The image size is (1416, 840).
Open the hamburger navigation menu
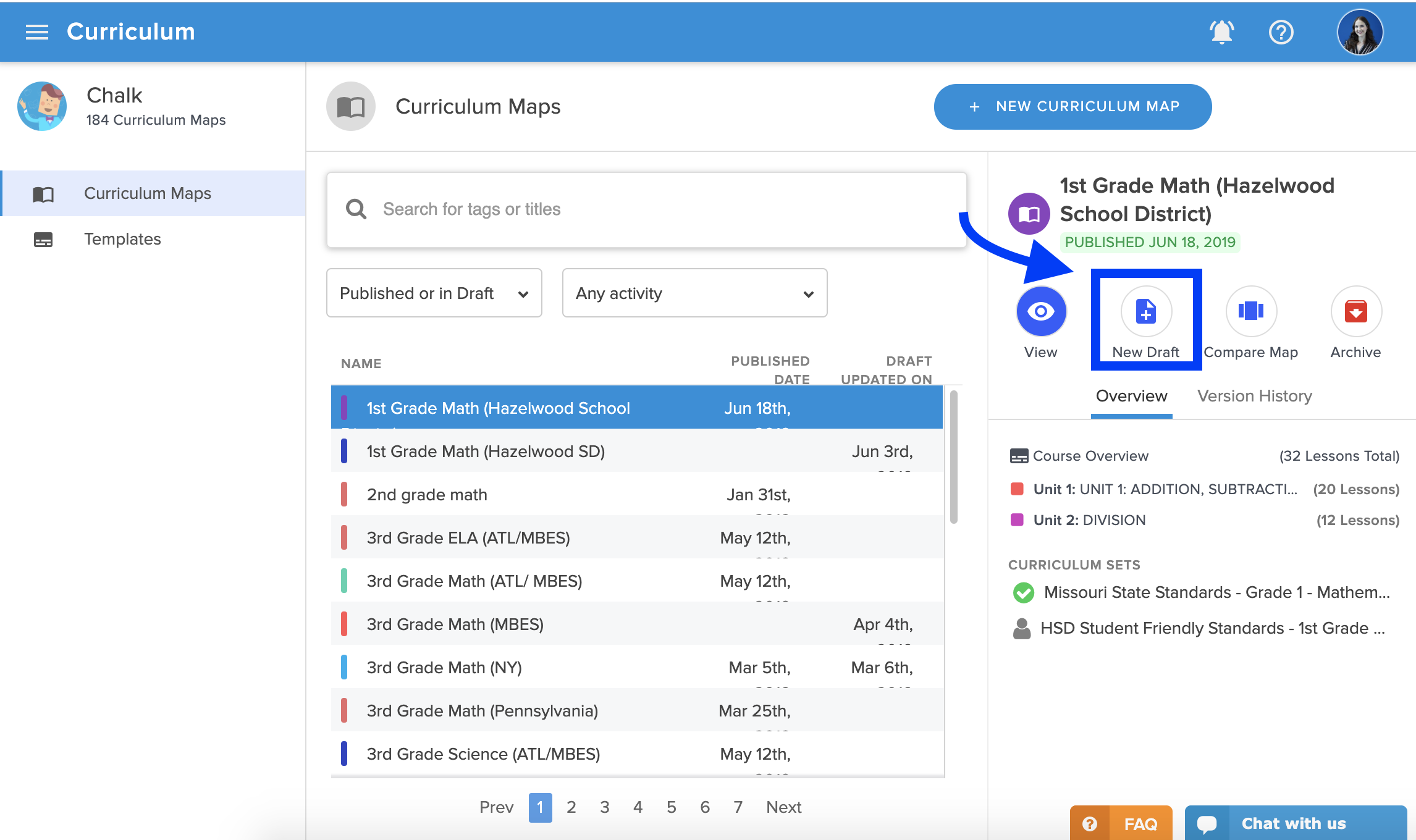36,32
